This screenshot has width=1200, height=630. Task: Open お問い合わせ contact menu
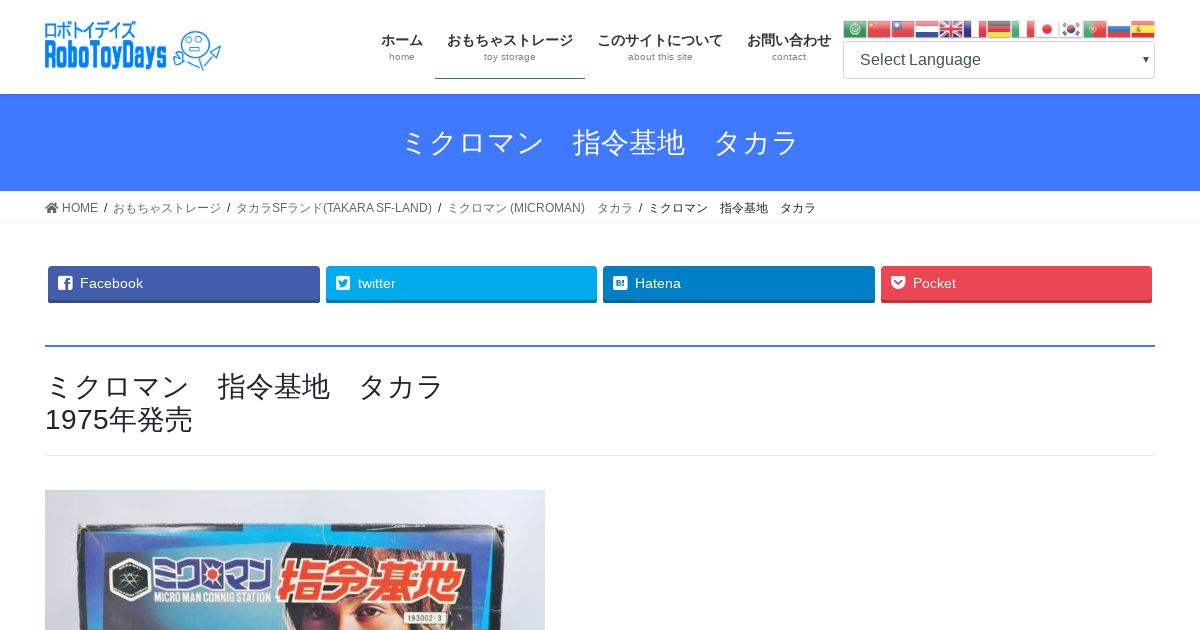point(789,46)
